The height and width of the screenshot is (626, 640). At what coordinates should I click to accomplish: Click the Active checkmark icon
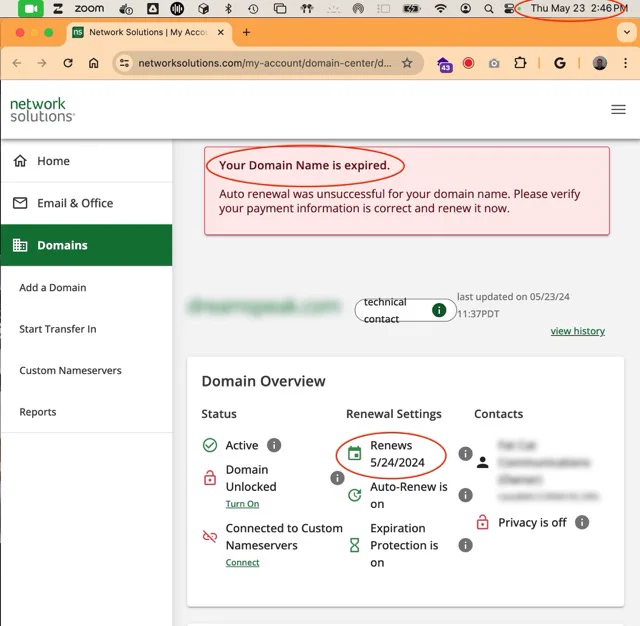pos(210,445)
